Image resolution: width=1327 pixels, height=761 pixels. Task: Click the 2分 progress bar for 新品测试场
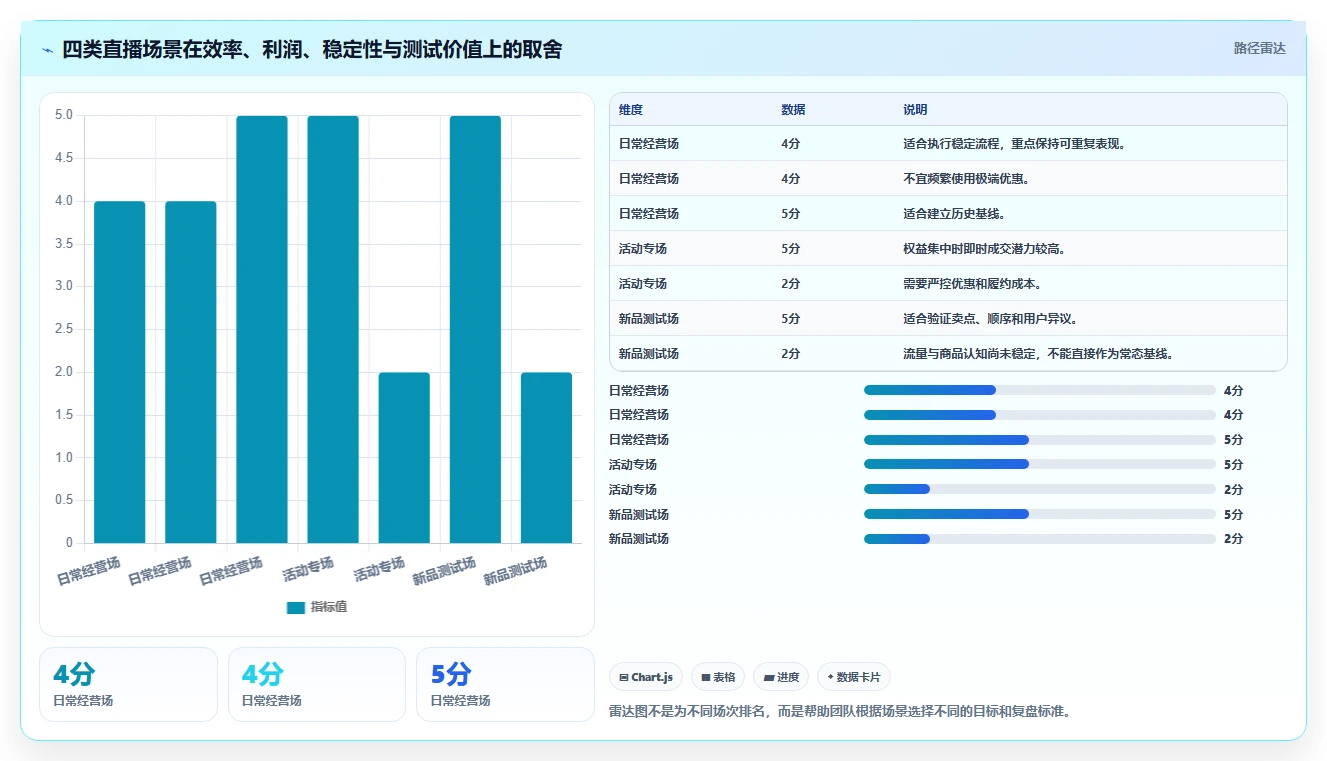[1040, 539]
